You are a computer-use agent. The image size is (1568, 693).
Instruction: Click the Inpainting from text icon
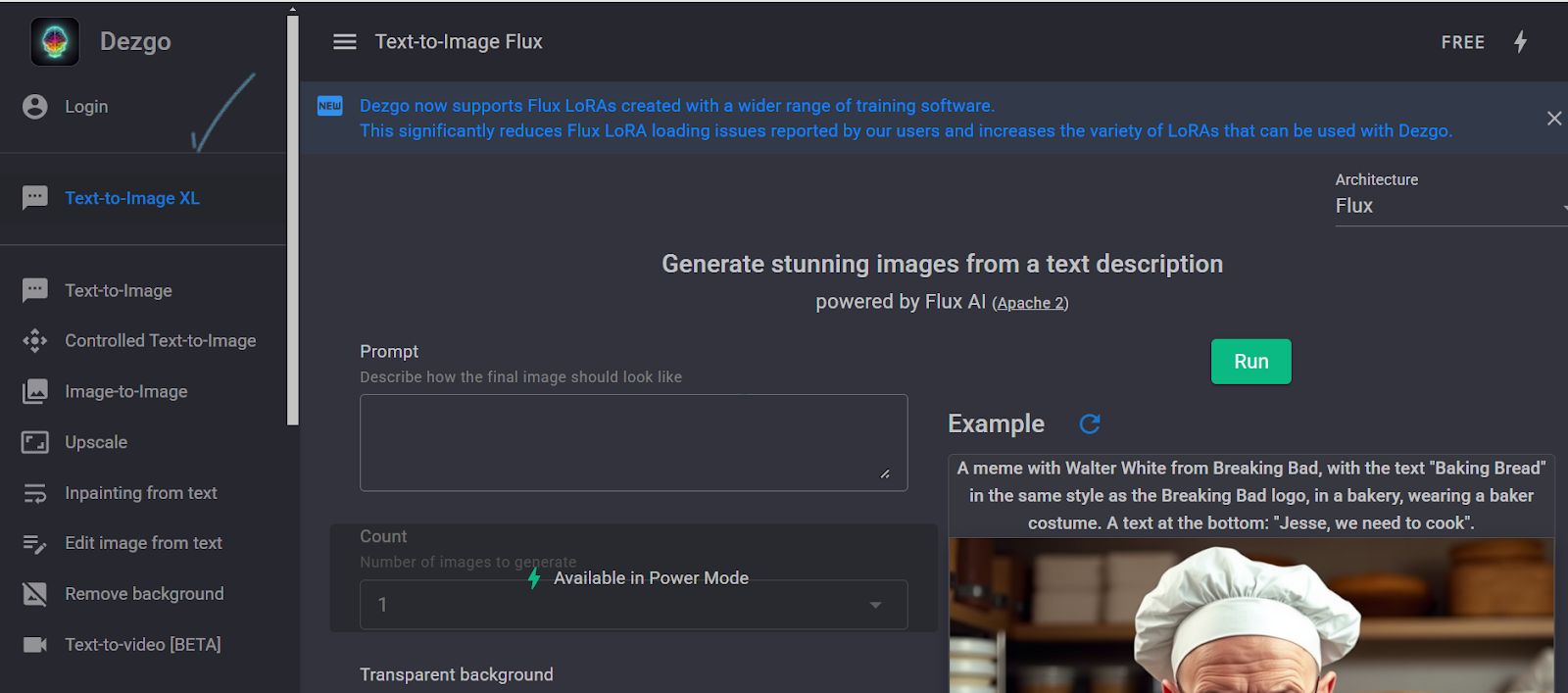tap(35, 493)
